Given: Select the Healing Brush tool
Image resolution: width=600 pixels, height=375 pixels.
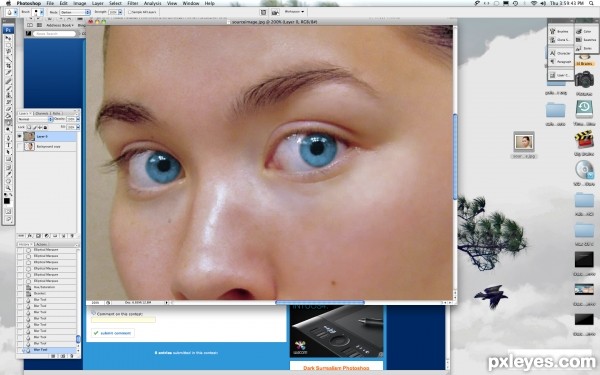Looking at the screenshot, I should click(8, 82).
